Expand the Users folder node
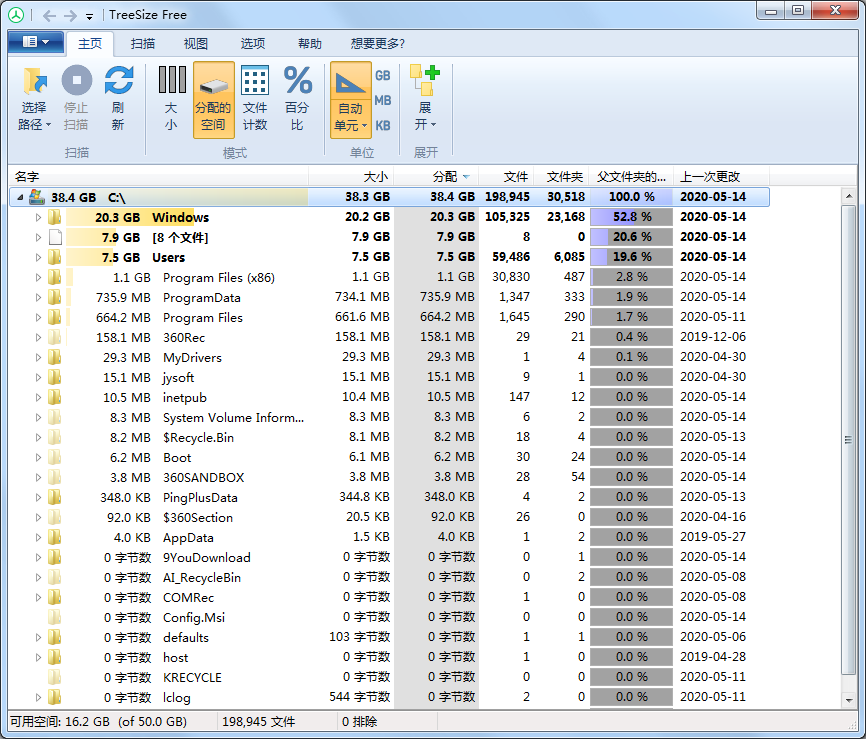The height and width of the screenshot is (739, 866). [x=36, y=257]
